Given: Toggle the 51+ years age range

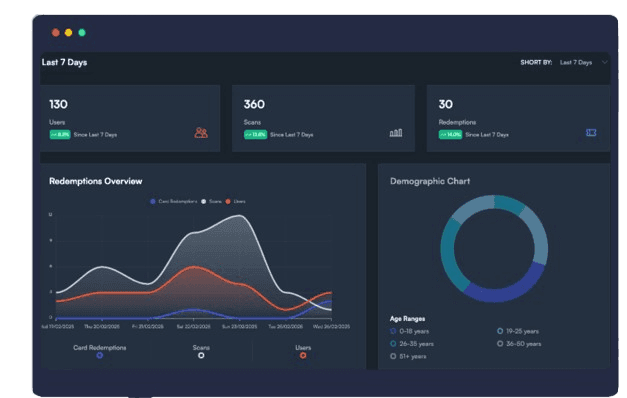Looking at the screenshot, I should 408,356.
